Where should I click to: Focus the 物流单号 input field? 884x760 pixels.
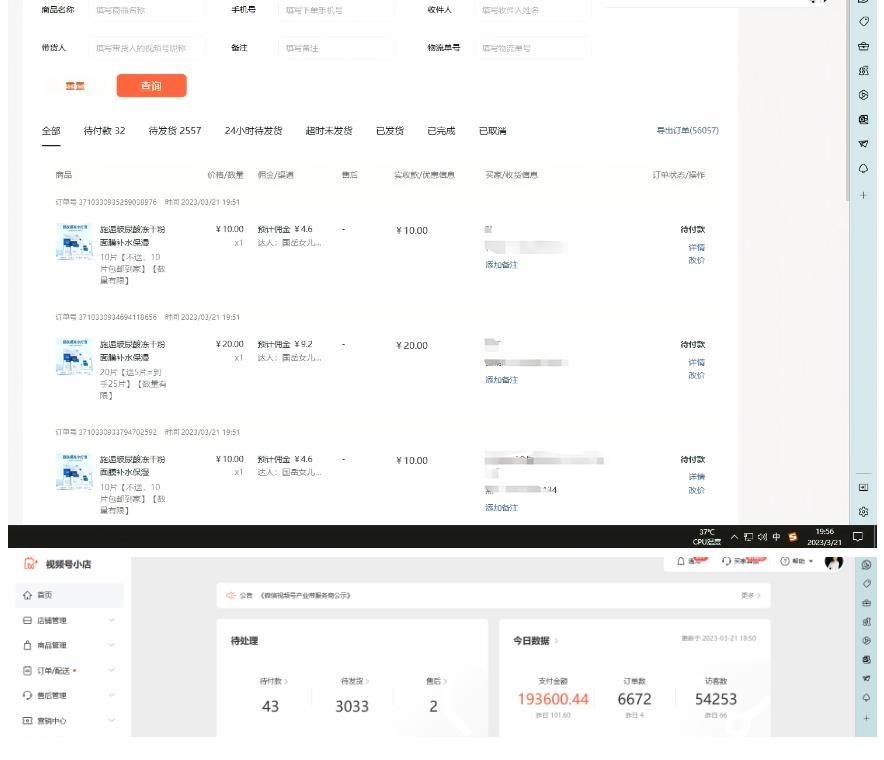pos(533,48)
